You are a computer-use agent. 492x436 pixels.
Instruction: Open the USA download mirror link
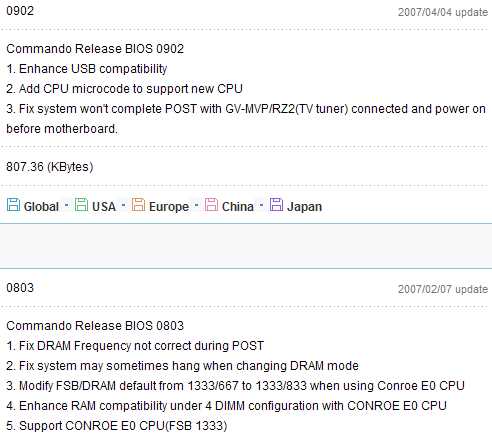pos(104,207)
